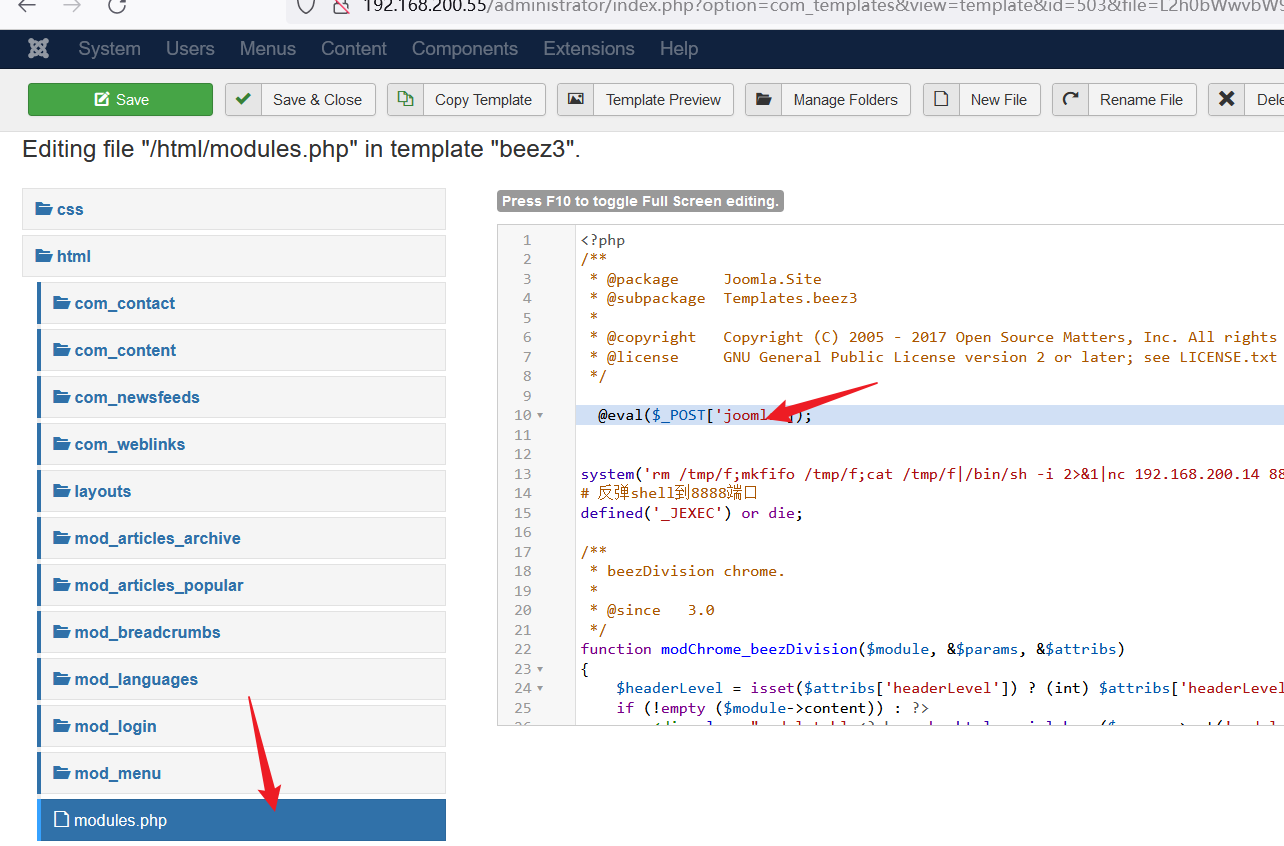1284x846 pixels.
Task: Open Template Preview
Action: (x=645, y=99)
